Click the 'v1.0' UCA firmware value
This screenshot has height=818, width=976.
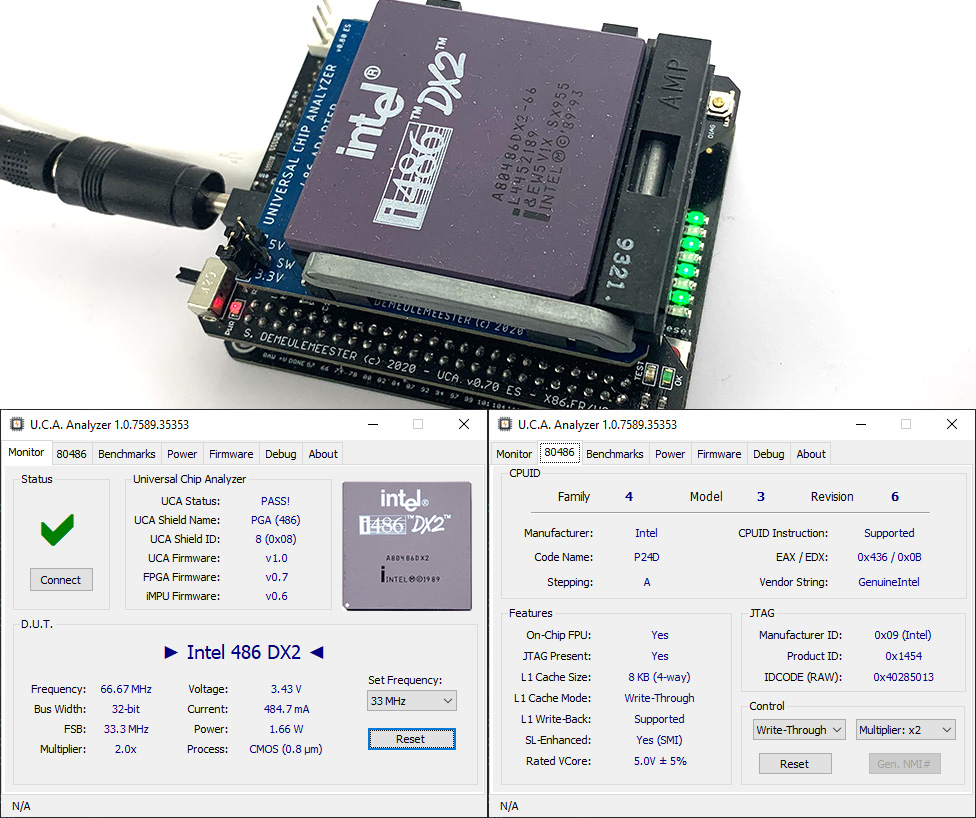(276, 558)
